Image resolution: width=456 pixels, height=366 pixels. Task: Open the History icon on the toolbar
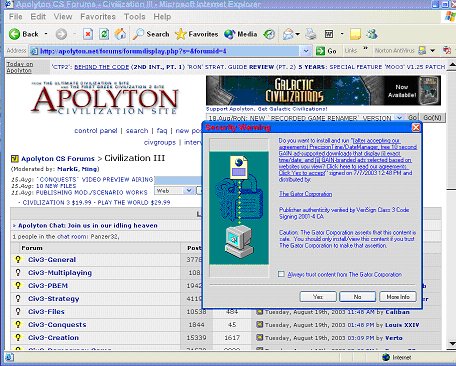[269, 34]
